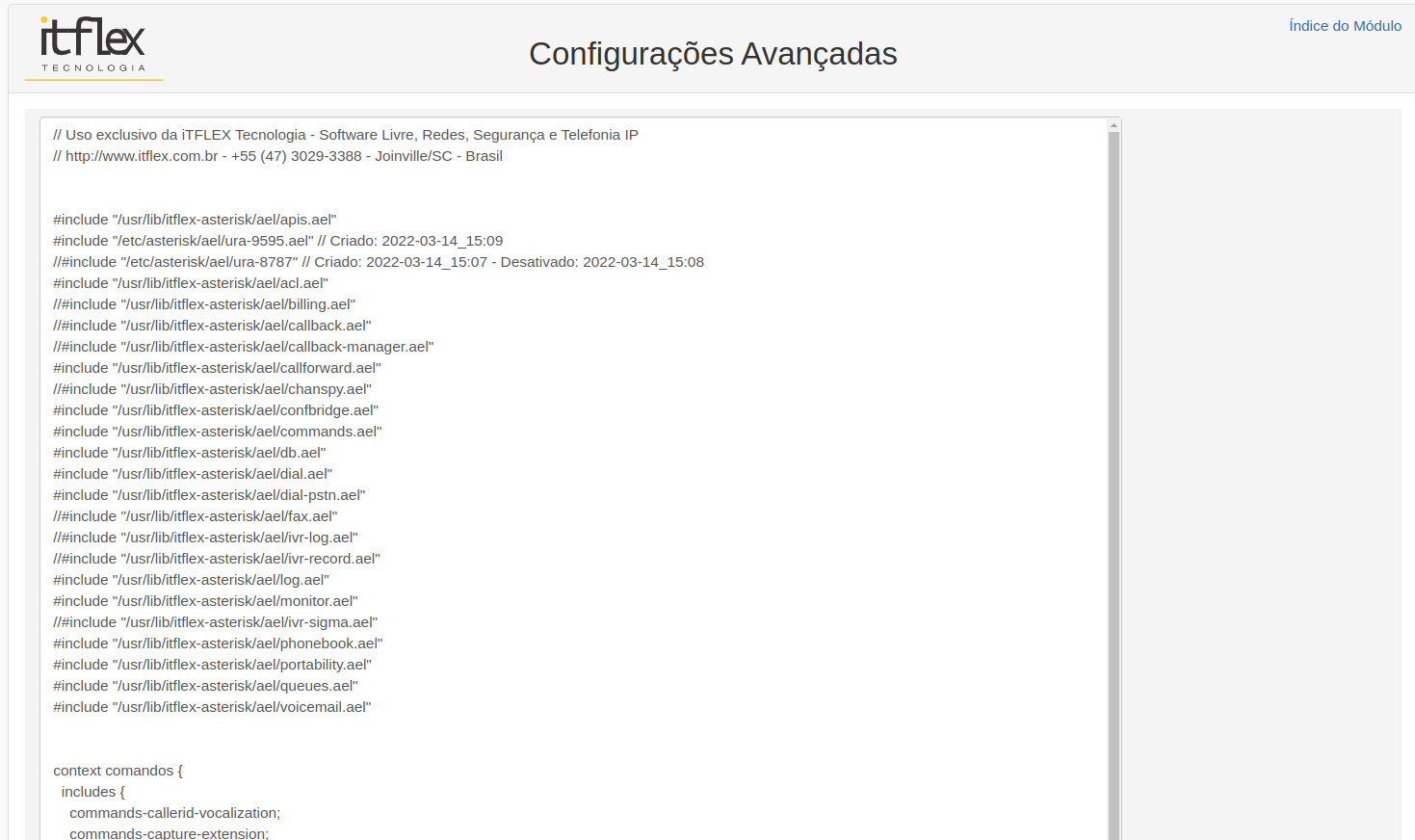Click the 'Uso exclusivo da iTFLEX' comment line
The image size is (1415, 840).
346,135
